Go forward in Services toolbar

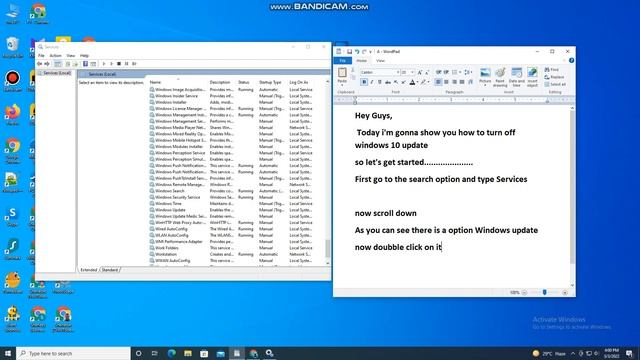[47, 64]
